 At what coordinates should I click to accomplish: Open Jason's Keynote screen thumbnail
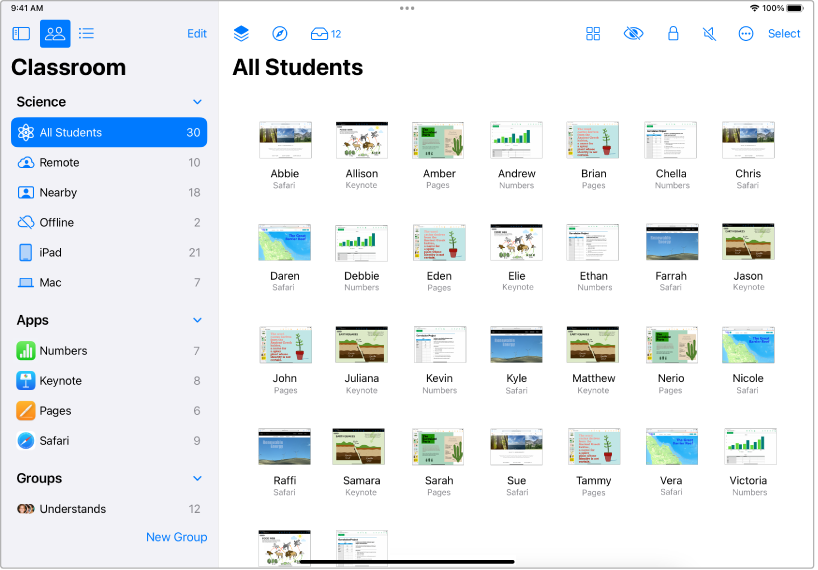click(748, 241)
